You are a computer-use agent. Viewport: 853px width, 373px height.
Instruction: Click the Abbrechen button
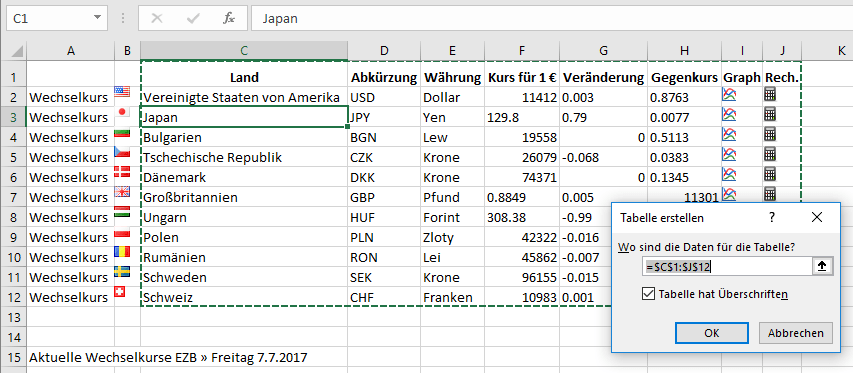[795, 333]
